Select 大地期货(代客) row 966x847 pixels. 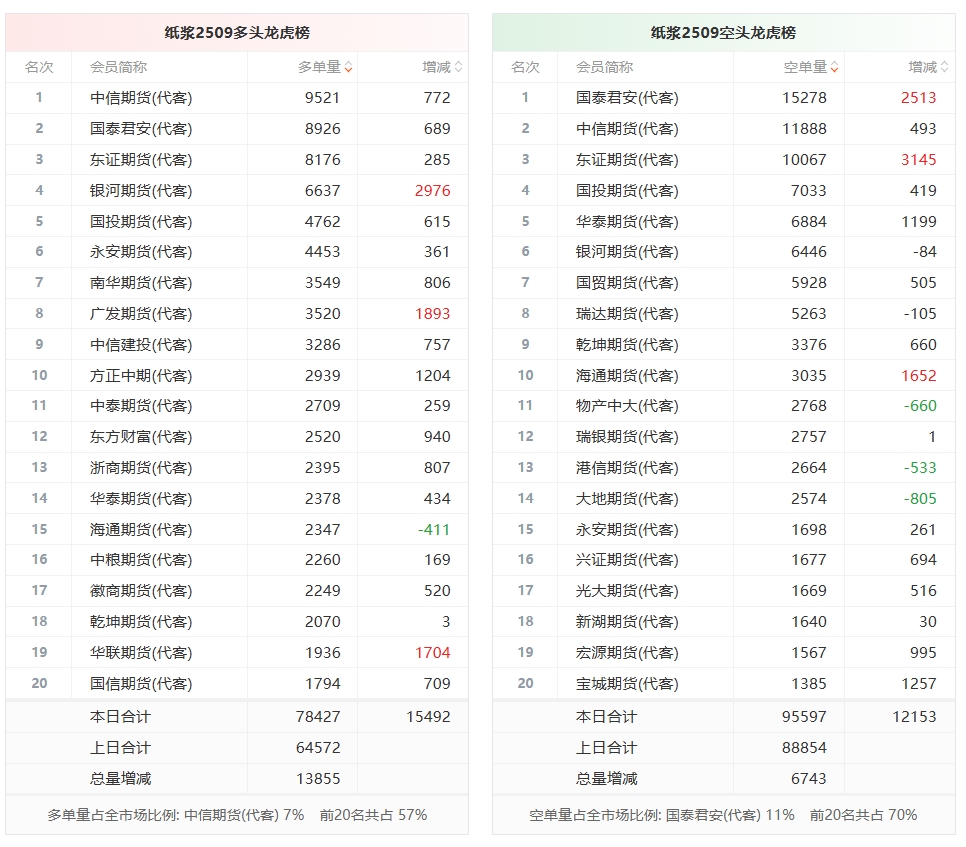tap(724, 498)
